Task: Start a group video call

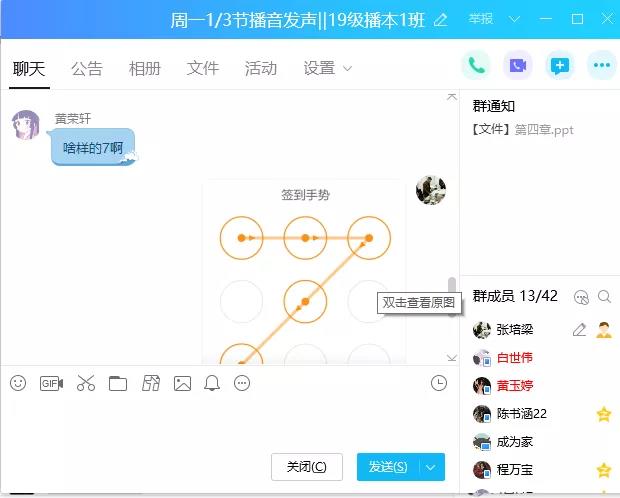Action: point(517,66)
